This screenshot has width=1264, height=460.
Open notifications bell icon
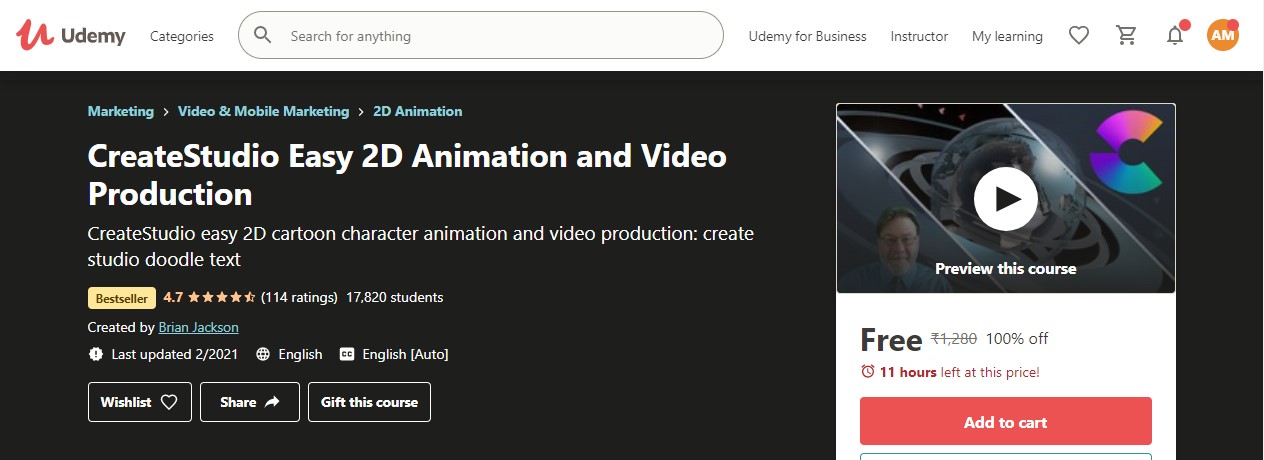click(1175, 36)
